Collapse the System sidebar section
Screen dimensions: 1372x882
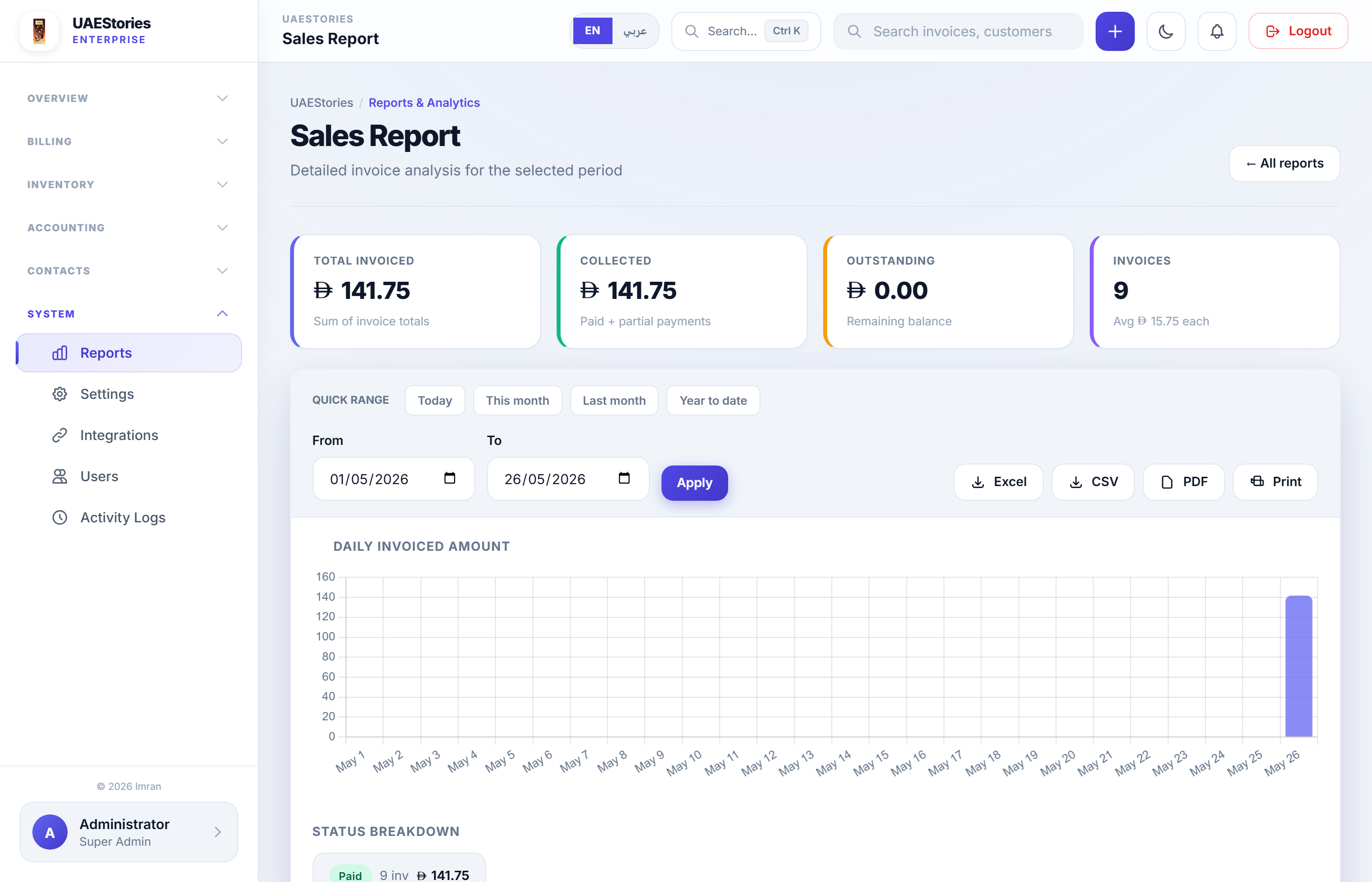(128, 314)
